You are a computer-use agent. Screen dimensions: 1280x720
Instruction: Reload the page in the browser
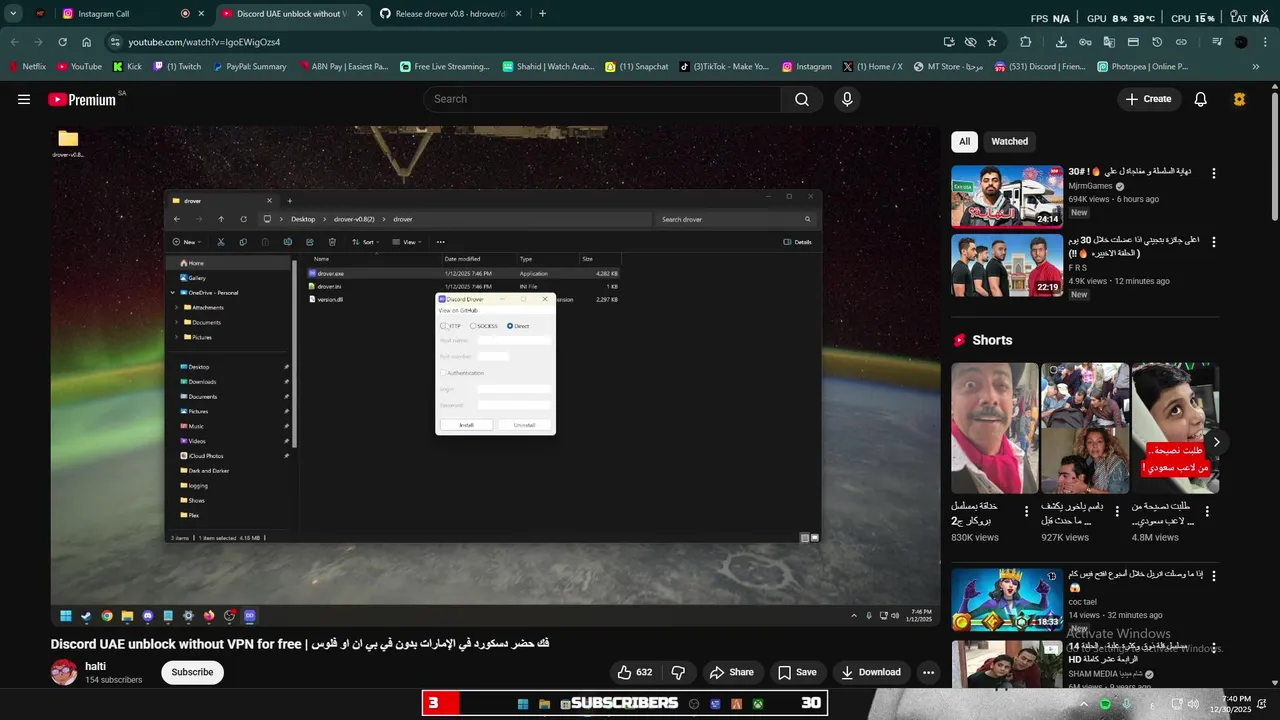coord(63,42)
